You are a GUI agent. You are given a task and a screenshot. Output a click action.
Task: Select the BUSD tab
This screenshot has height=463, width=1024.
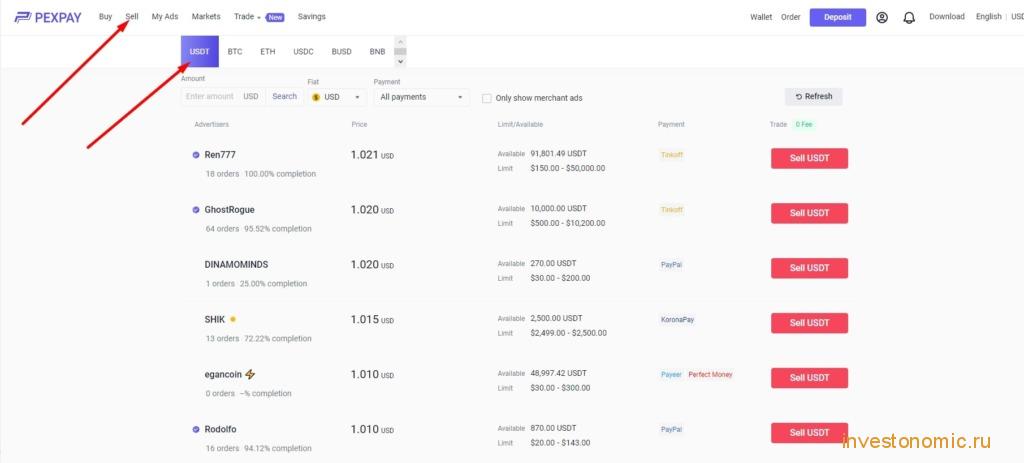point(342,52)
